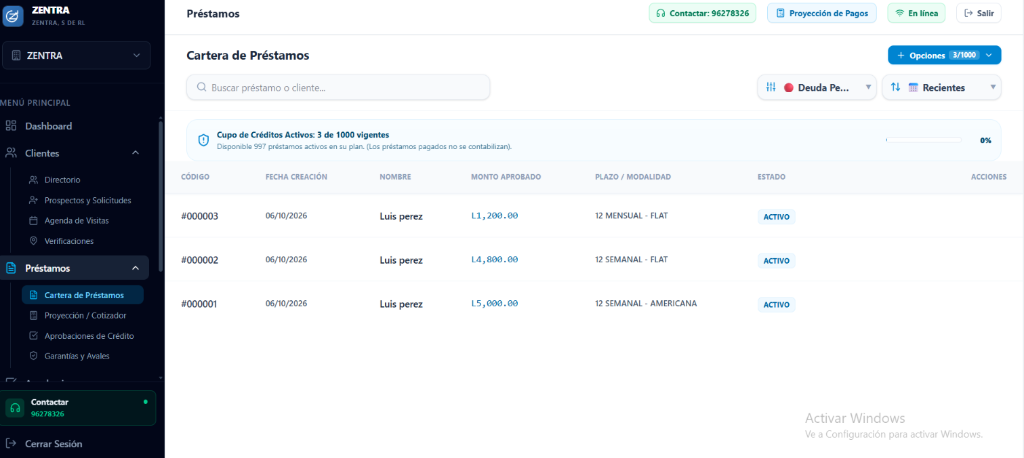Click the shield icon in credit quota banner
Screen dimensions: 1024x458
click(203, 140)
